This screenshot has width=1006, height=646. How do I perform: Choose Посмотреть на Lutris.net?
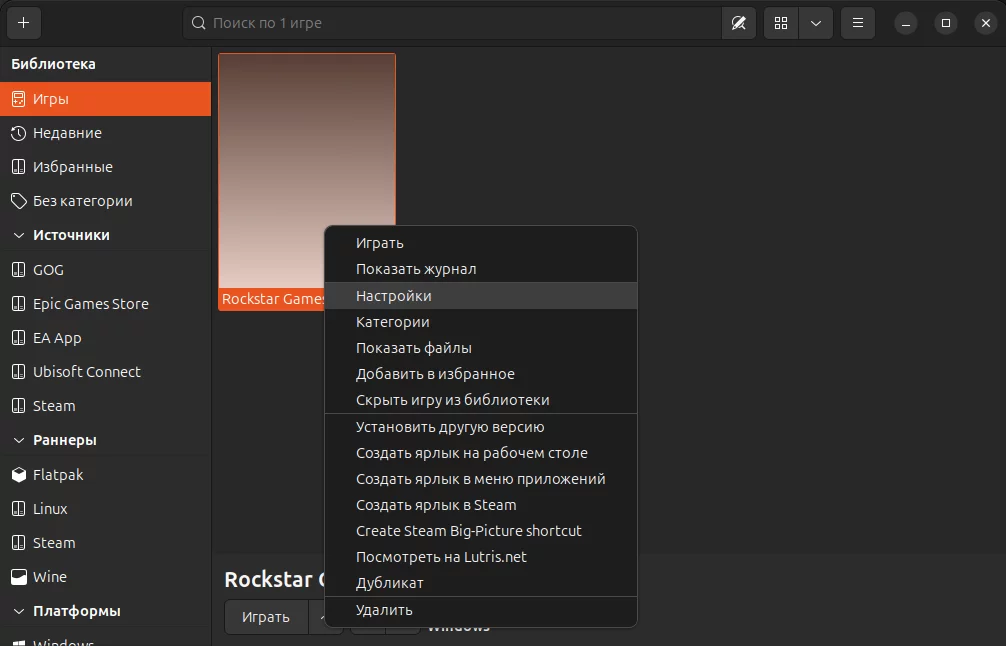[481, 557]
